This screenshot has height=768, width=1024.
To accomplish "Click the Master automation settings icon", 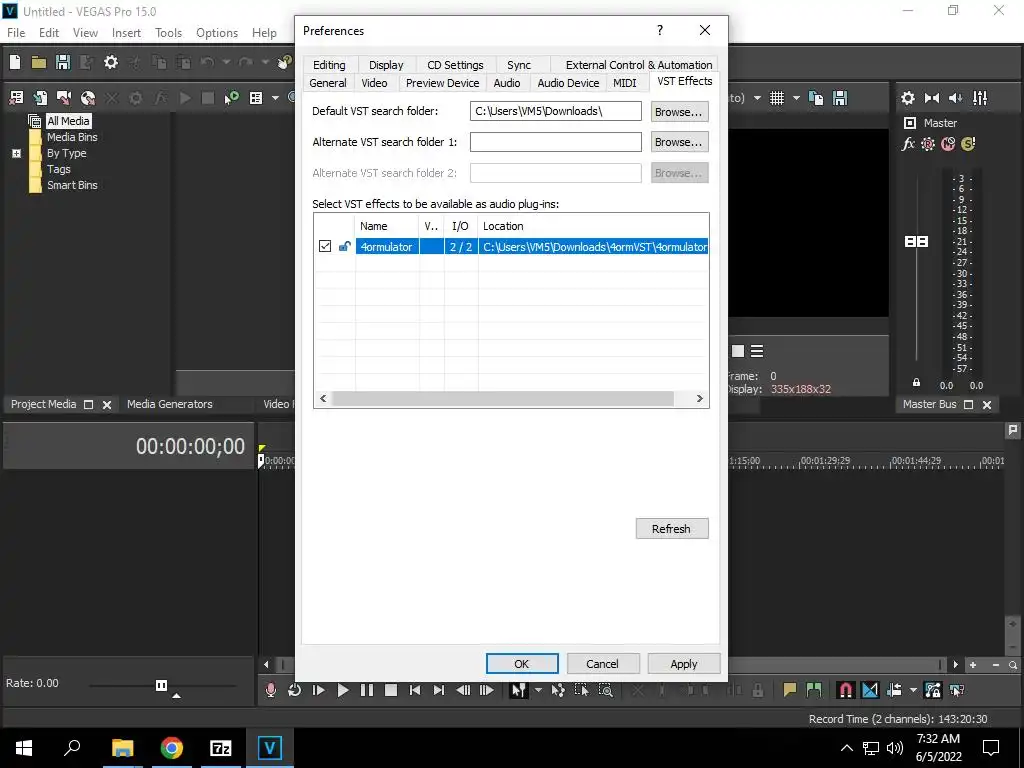I will click(x=928, y=144).
